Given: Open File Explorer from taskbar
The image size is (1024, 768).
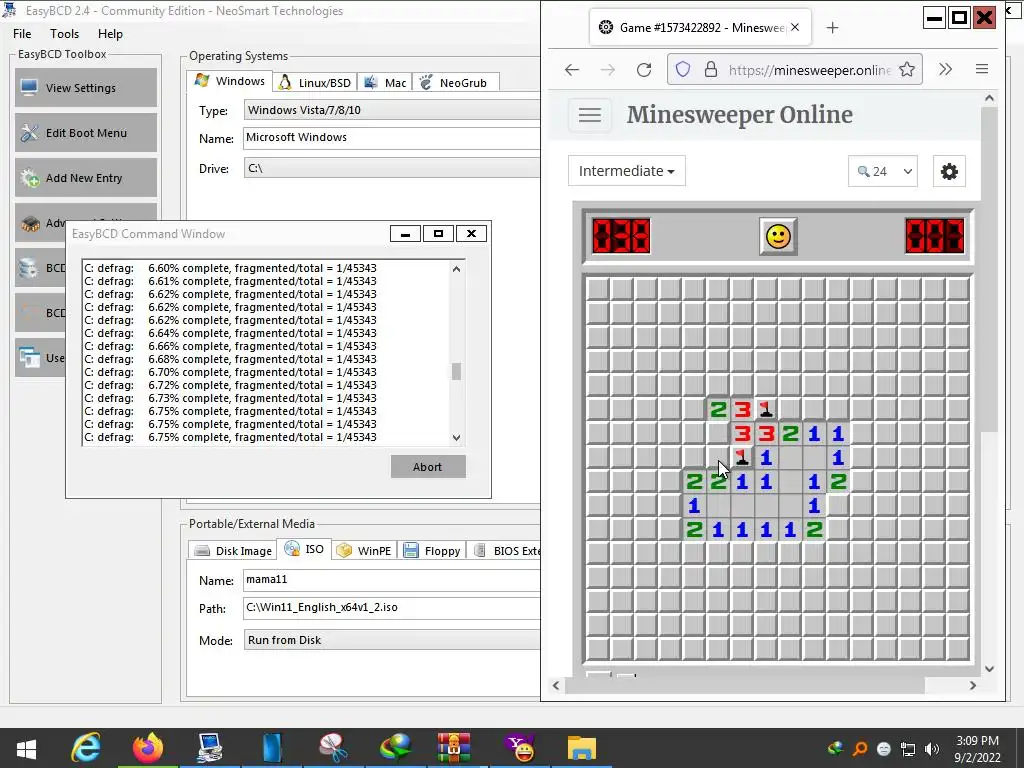Looking at the screenshot, I should coord(581,748).
